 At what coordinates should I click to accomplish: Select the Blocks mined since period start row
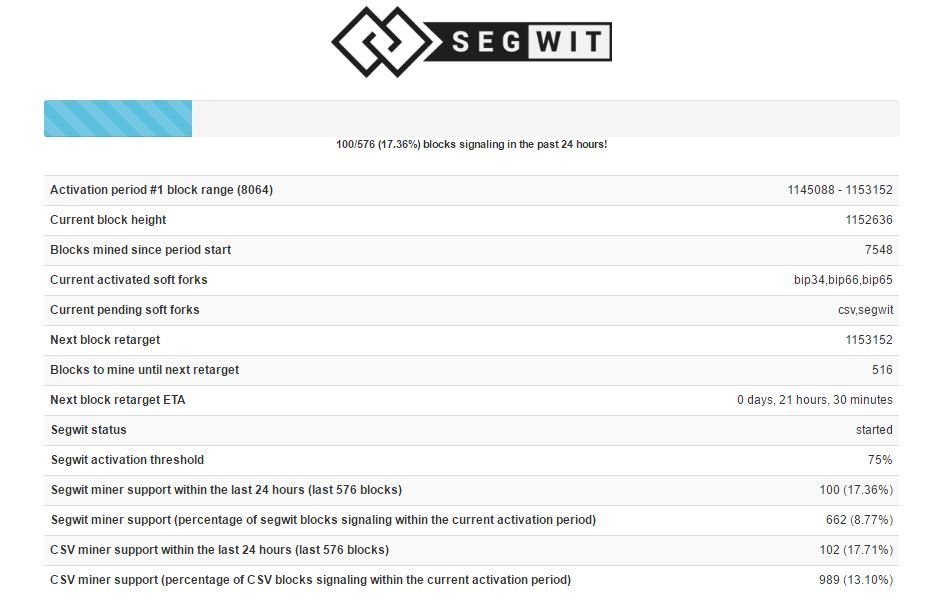coord(471,250)
